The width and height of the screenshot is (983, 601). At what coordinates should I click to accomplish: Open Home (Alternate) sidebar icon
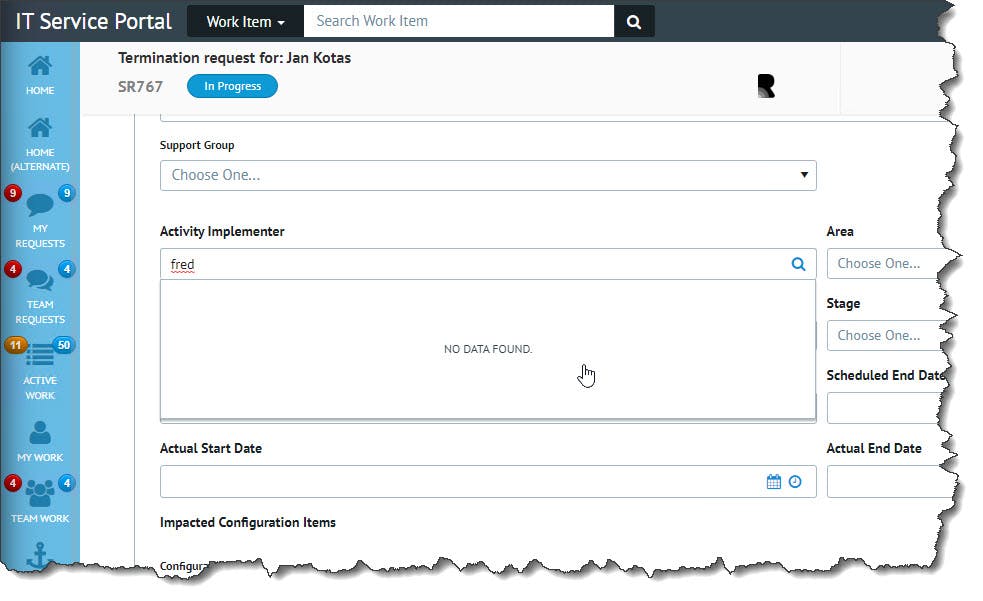pyautogui.click(x=40, y=129)
